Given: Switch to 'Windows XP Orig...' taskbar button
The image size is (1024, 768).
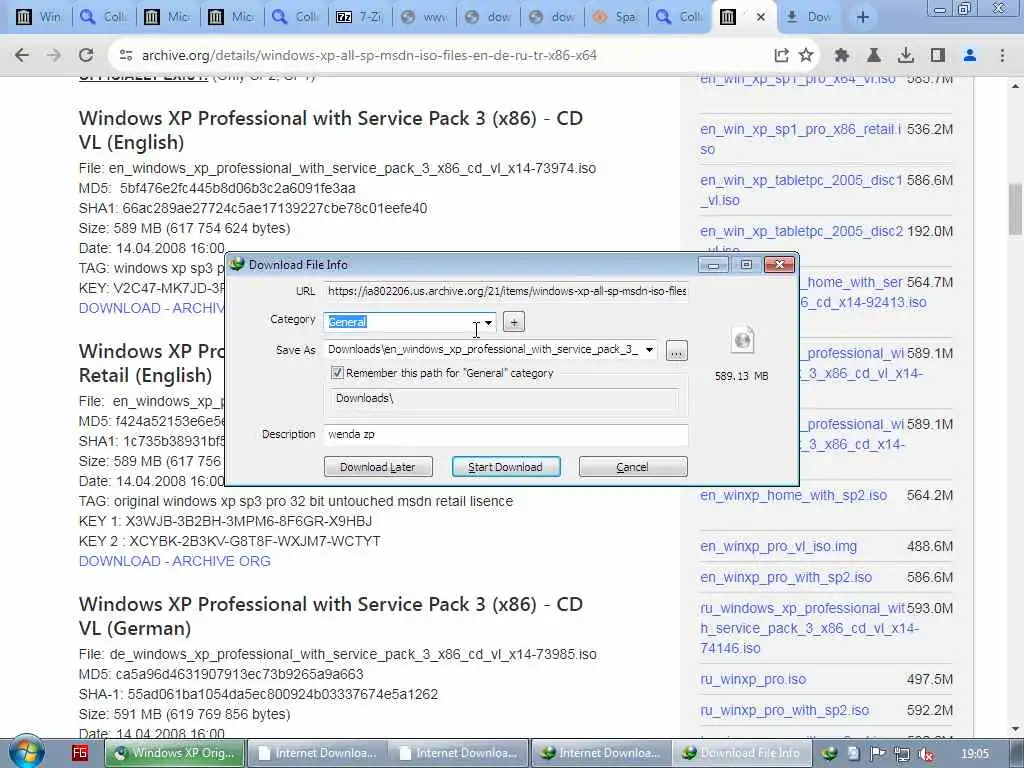Looking at the screenshot, I should pos(175,753).
